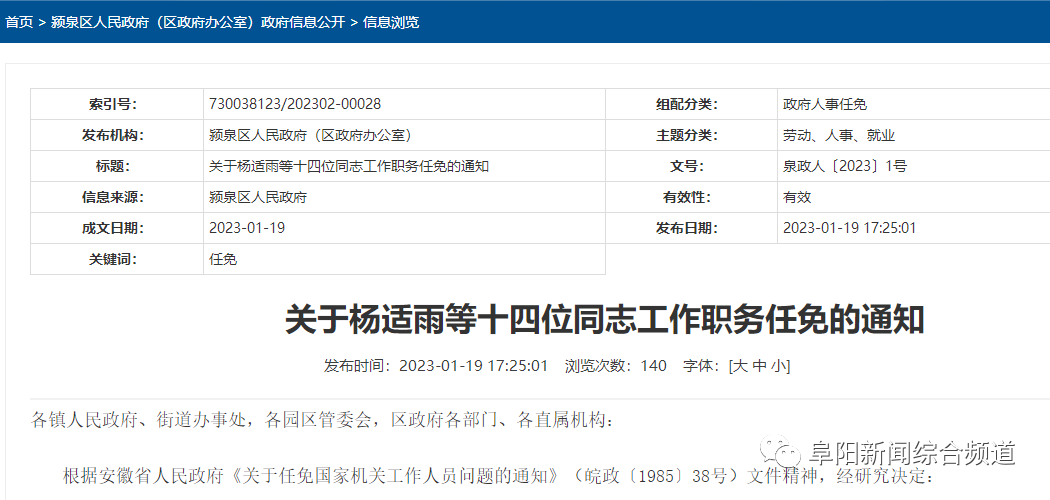Click the 成文日期 label cell
The width and height of the screenshot is (1050, 500).
(117, 228)
